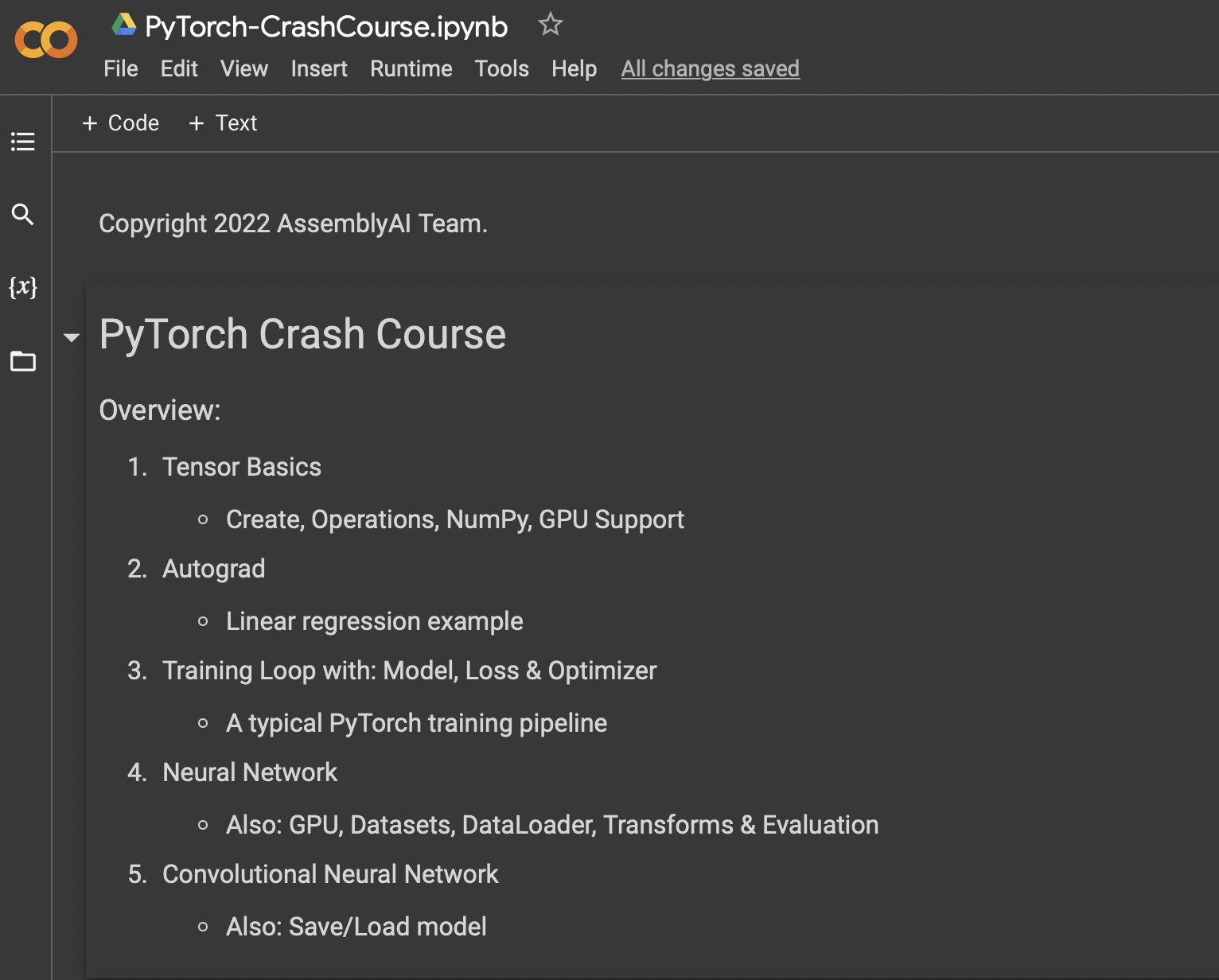Screen dimensions: 1219x980
Task: Click the Also: Save/Load model bullet
Action: (356, 927)
